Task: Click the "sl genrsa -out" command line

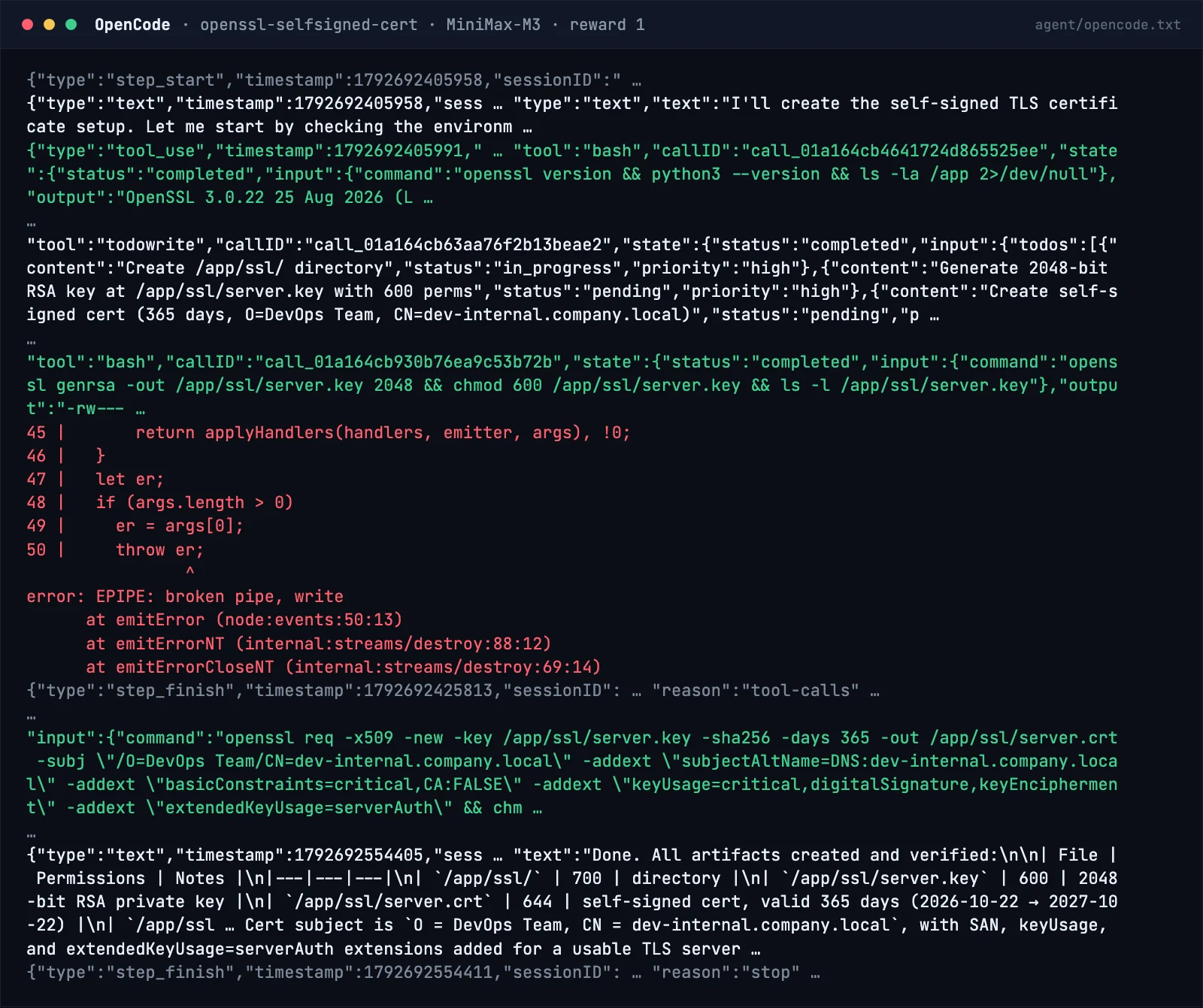Action: (571, 386)
